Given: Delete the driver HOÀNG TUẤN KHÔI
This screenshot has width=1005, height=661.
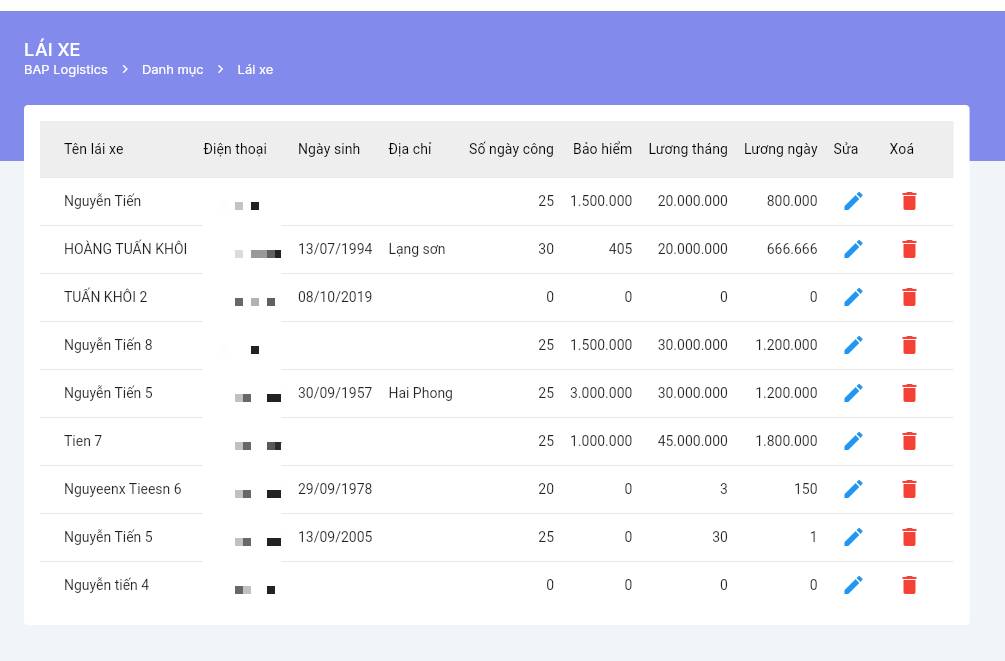Looking at the screenshot, I should (909, 249).
